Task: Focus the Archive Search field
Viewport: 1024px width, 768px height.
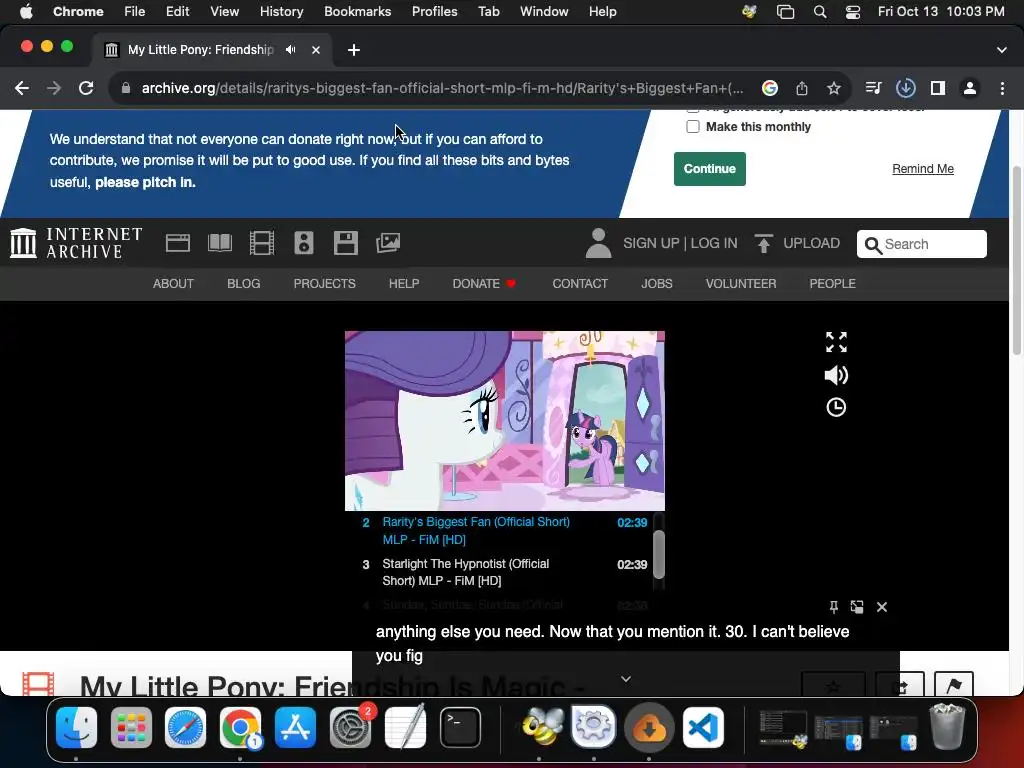Action: coord(921,244)
